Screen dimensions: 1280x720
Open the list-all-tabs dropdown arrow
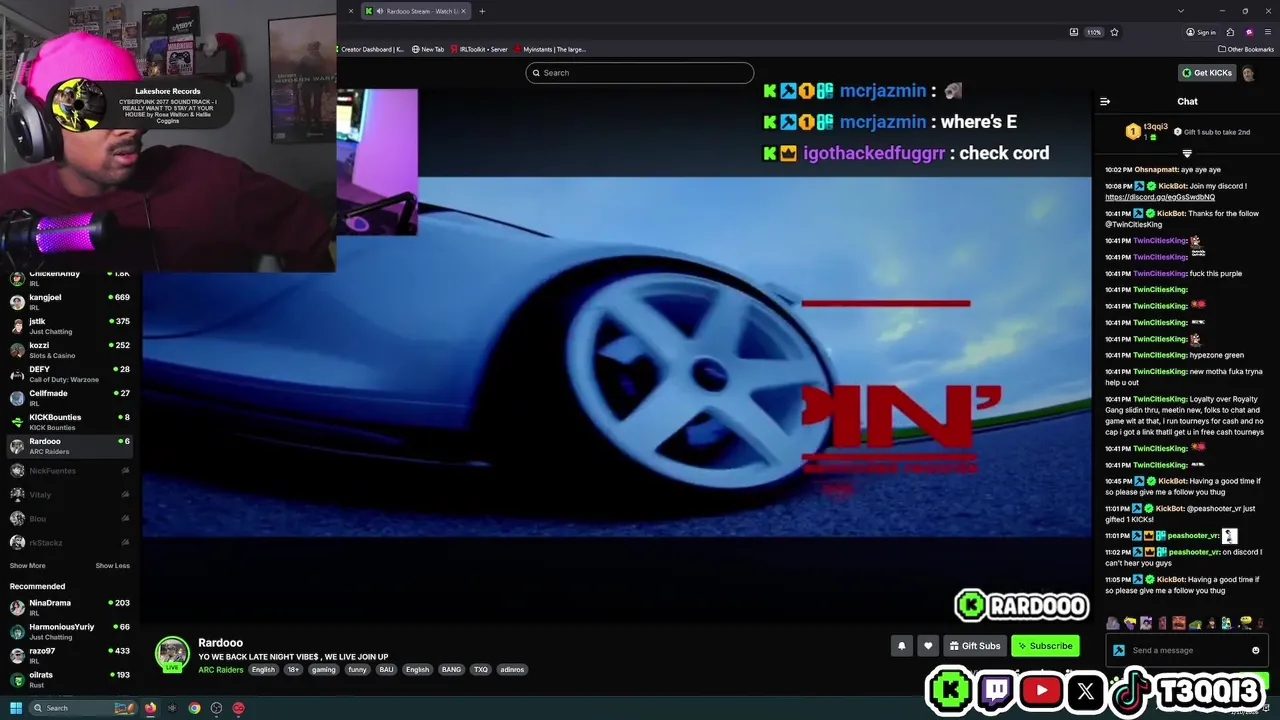pyautogui.click(x=1181, y=11)
